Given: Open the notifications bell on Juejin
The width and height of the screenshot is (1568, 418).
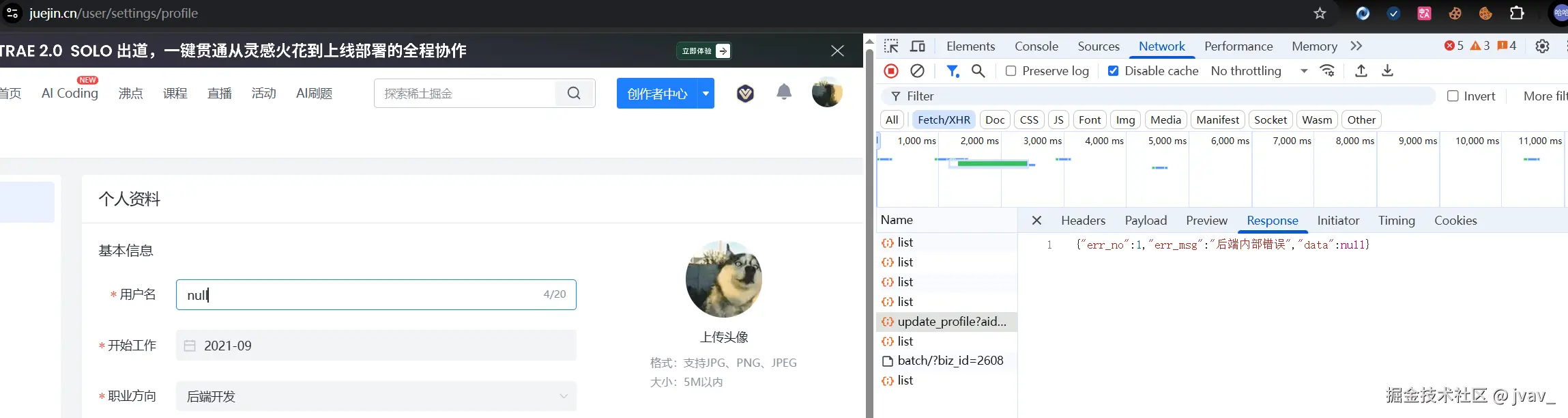Looking at the screenshot, I should click(x=784, y=92).
